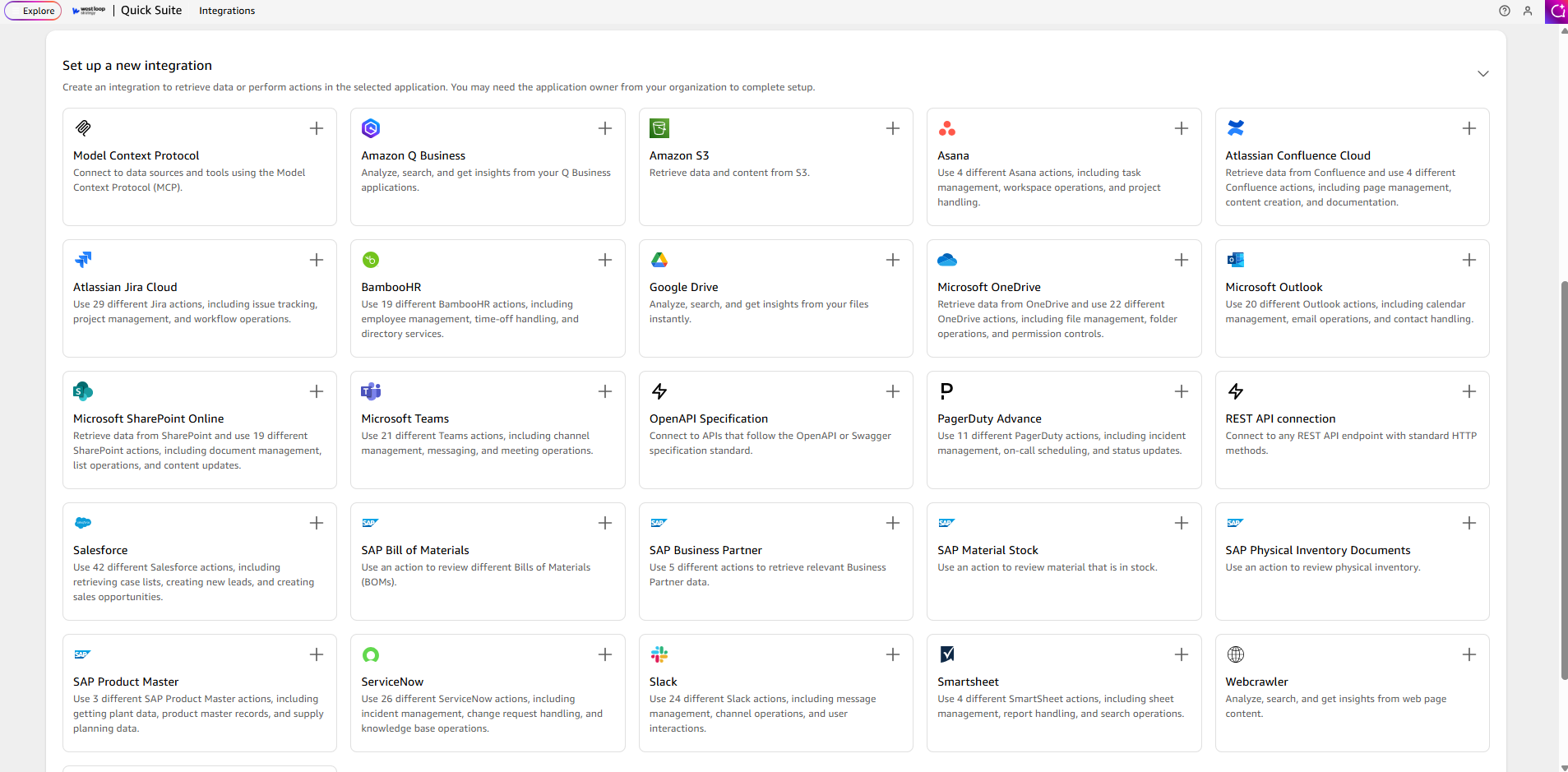Click the Slack logo icon
The image size is (1568, 772).
[659, 654]
